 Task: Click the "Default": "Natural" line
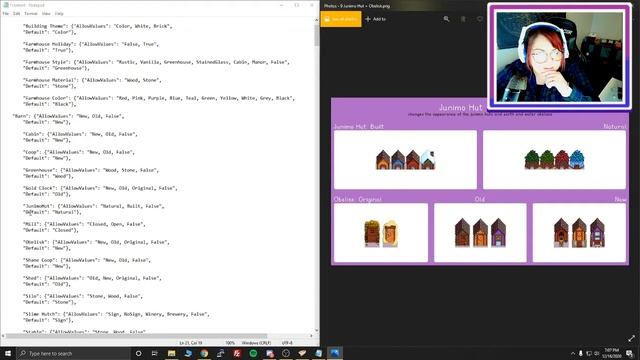pyautogui.click(x=52, y=212)
